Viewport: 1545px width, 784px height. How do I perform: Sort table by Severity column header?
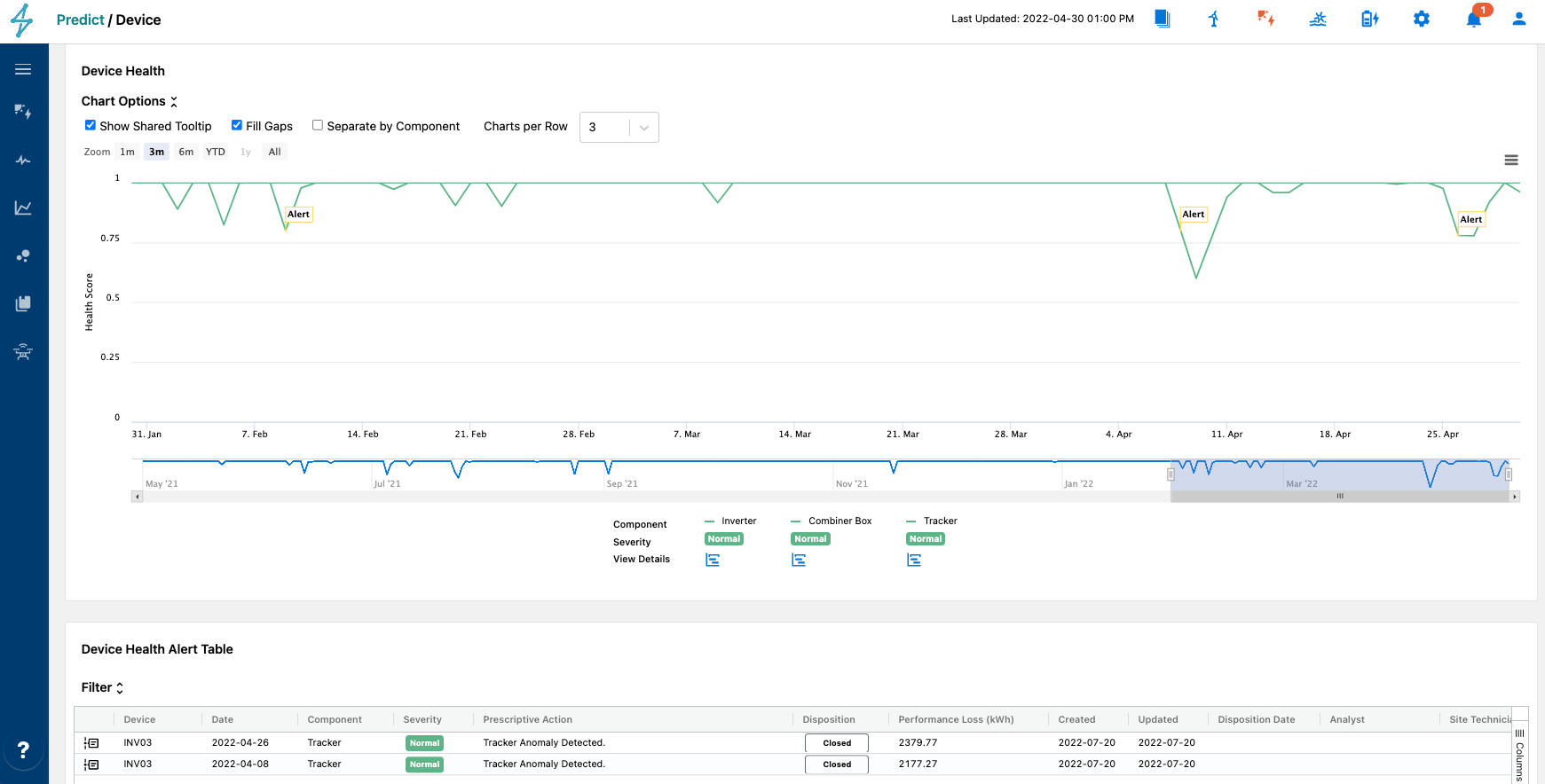[x=422, y=719]
